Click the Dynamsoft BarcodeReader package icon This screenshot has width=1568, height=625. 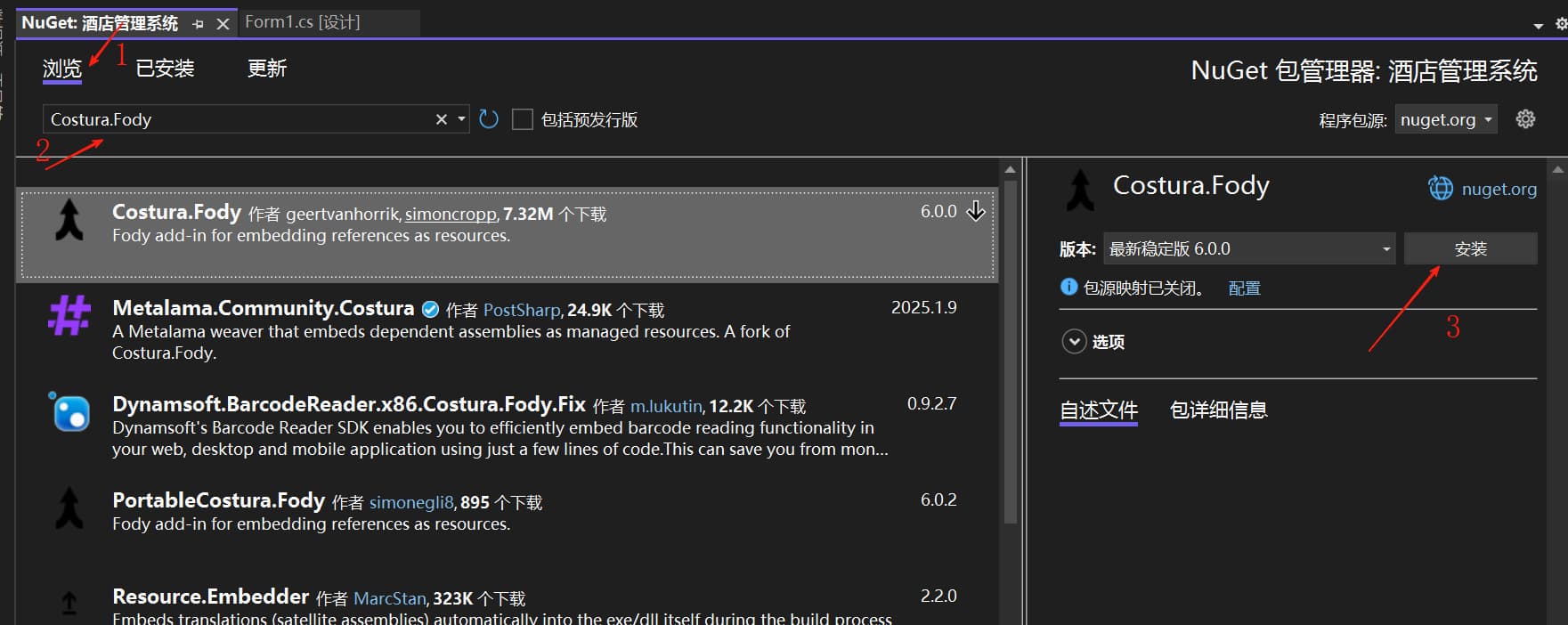pyautogui.click(x=69, y=412)
